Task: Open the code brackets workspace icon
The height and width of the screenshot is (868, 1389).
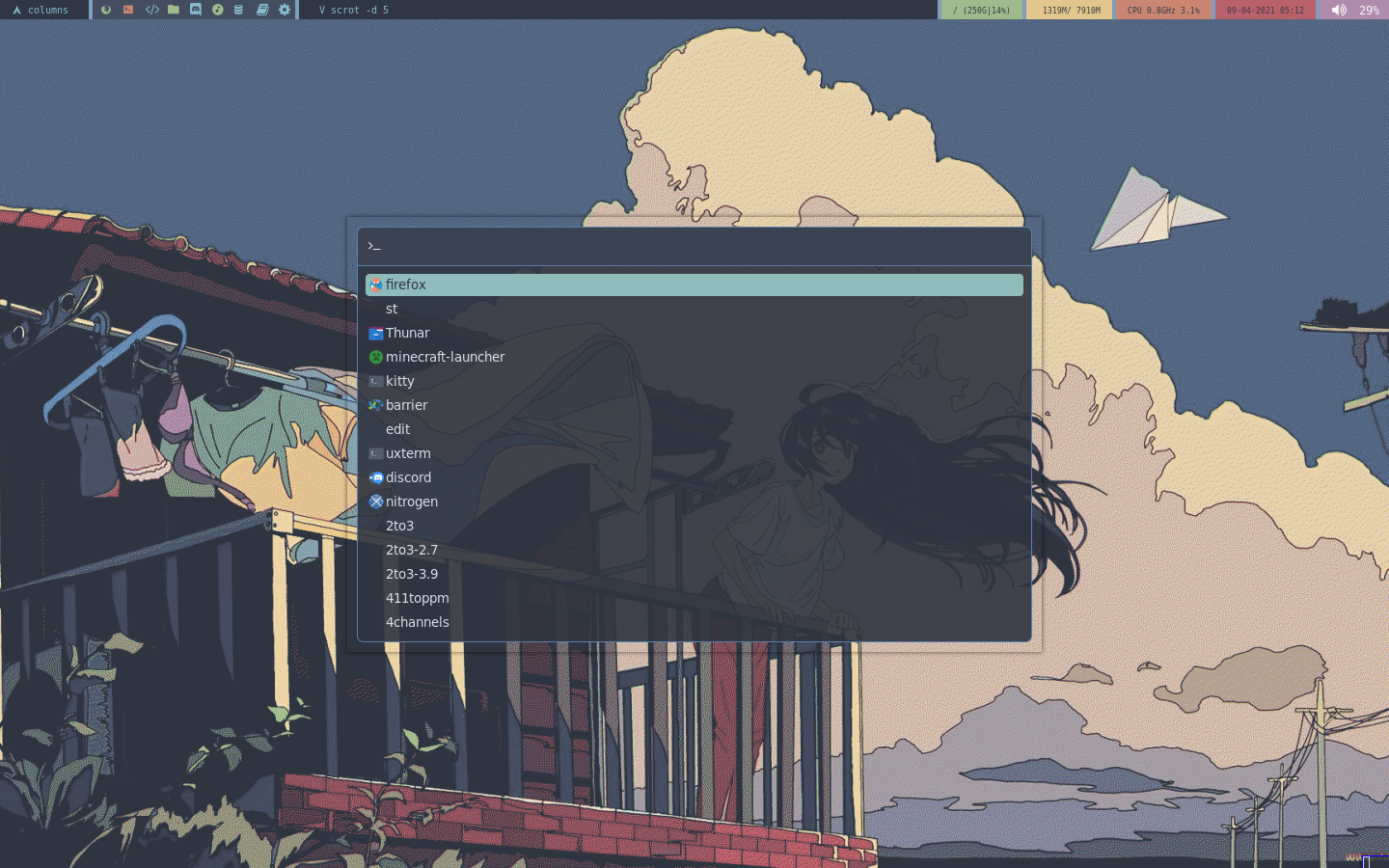Action: pyautogui.click(x=152, y=10)
